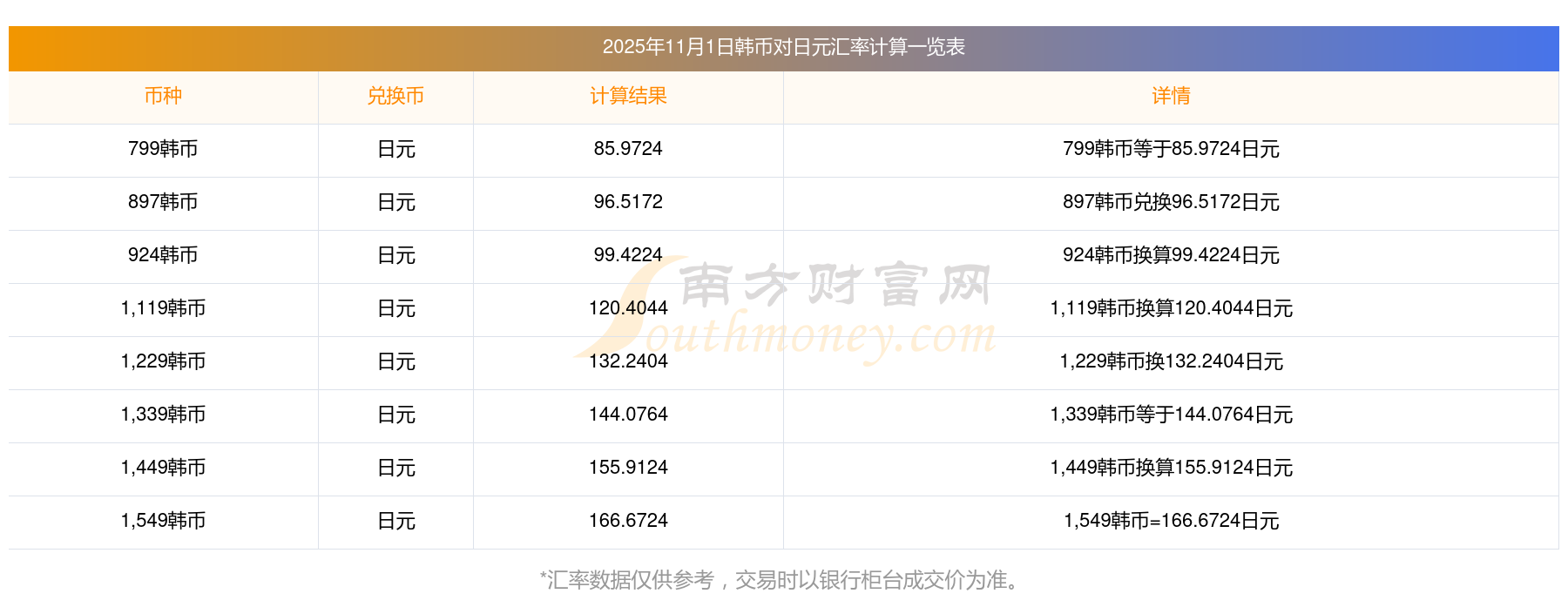Image resolution: width=1568 pixels, height=607 pixels.
Task: Select the 兑换币 column header
Action: (x=395, y=97)
